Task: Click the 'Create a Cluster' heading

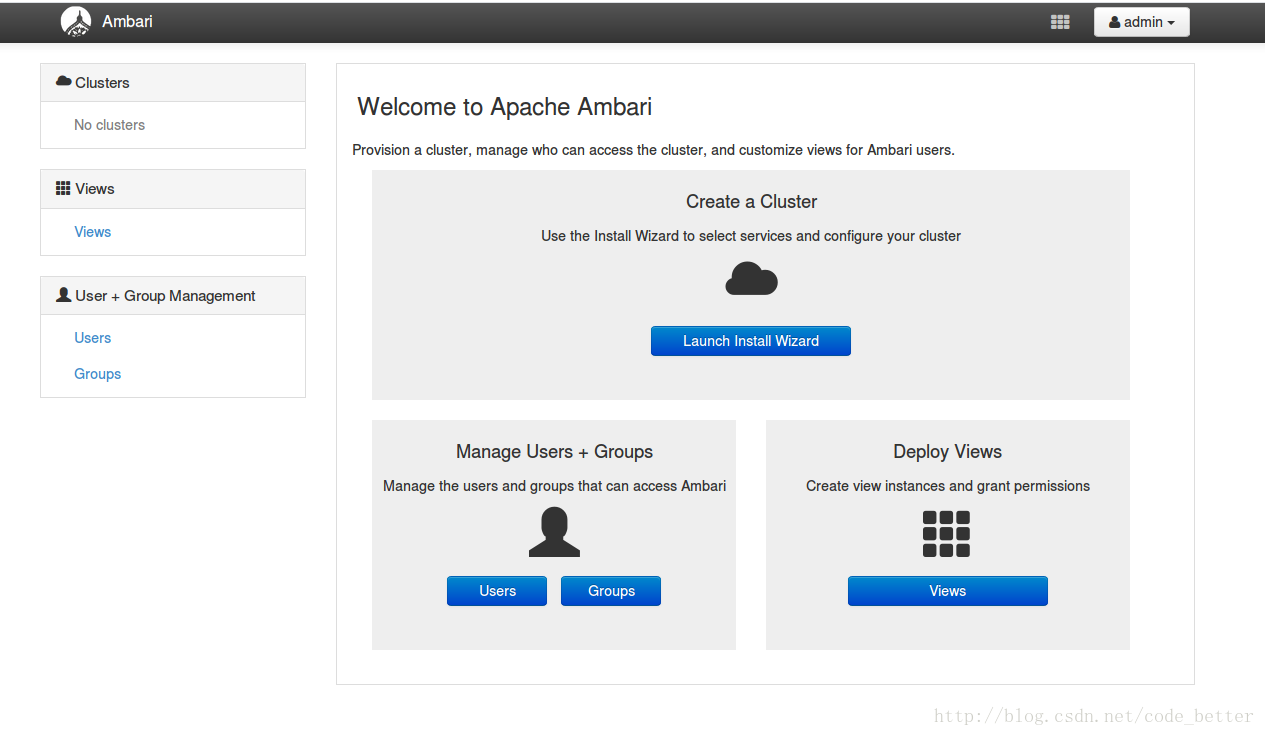Action: pyautogui.click(x=751, y=202)
